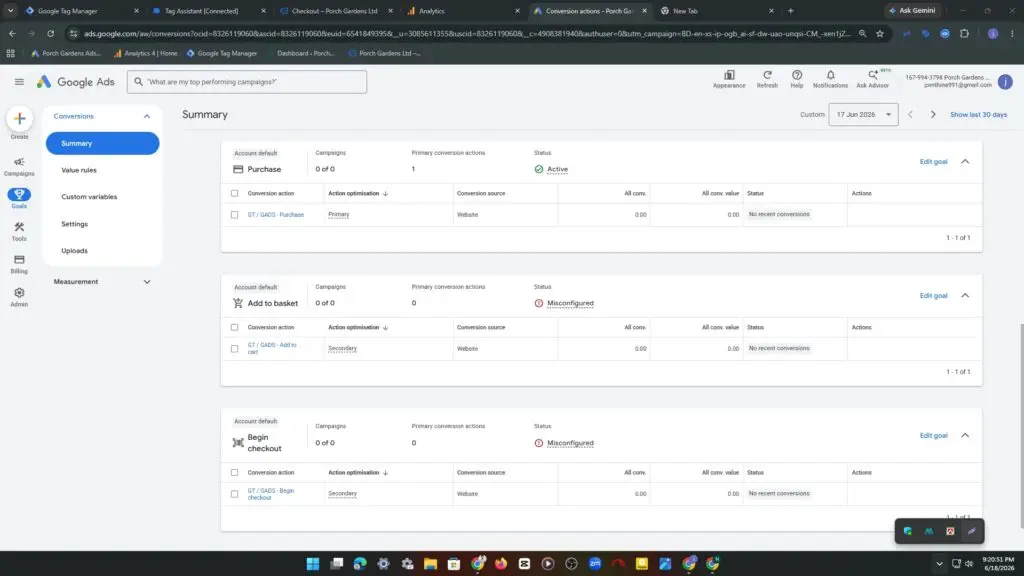The image size is (1024, 576).
Task: Open Notifications bell
Action: point(830,79)
